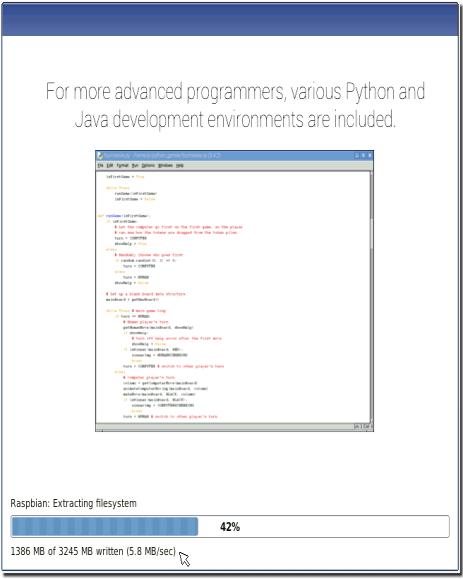Click the '1386 MB of 3245 MB written' text
Screen dimensions: 463x579
67,551
